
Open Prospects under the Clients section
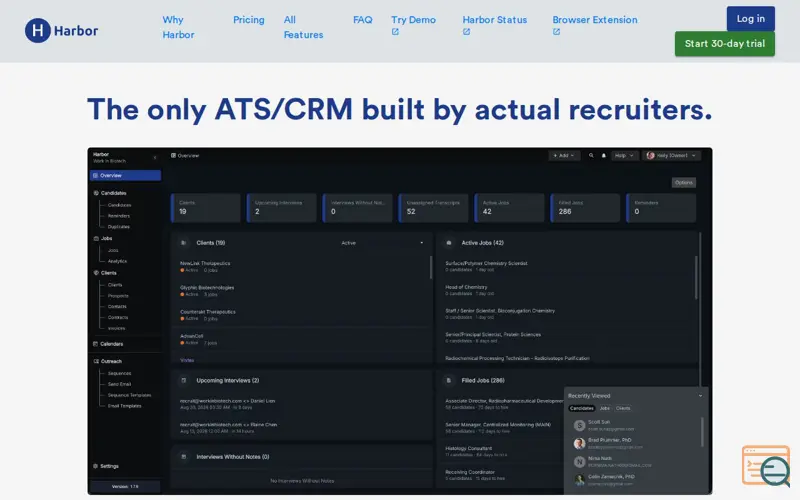pos(118,296)
